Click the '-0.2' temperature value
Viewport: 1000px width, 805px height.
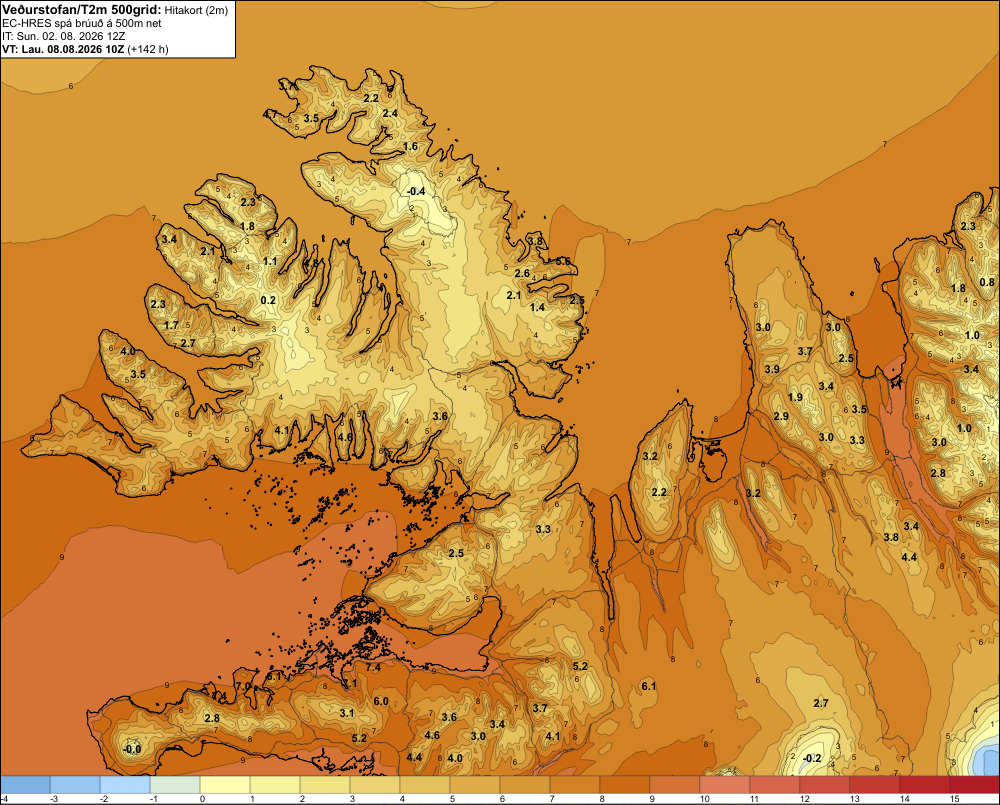click(x=812, y=758)
